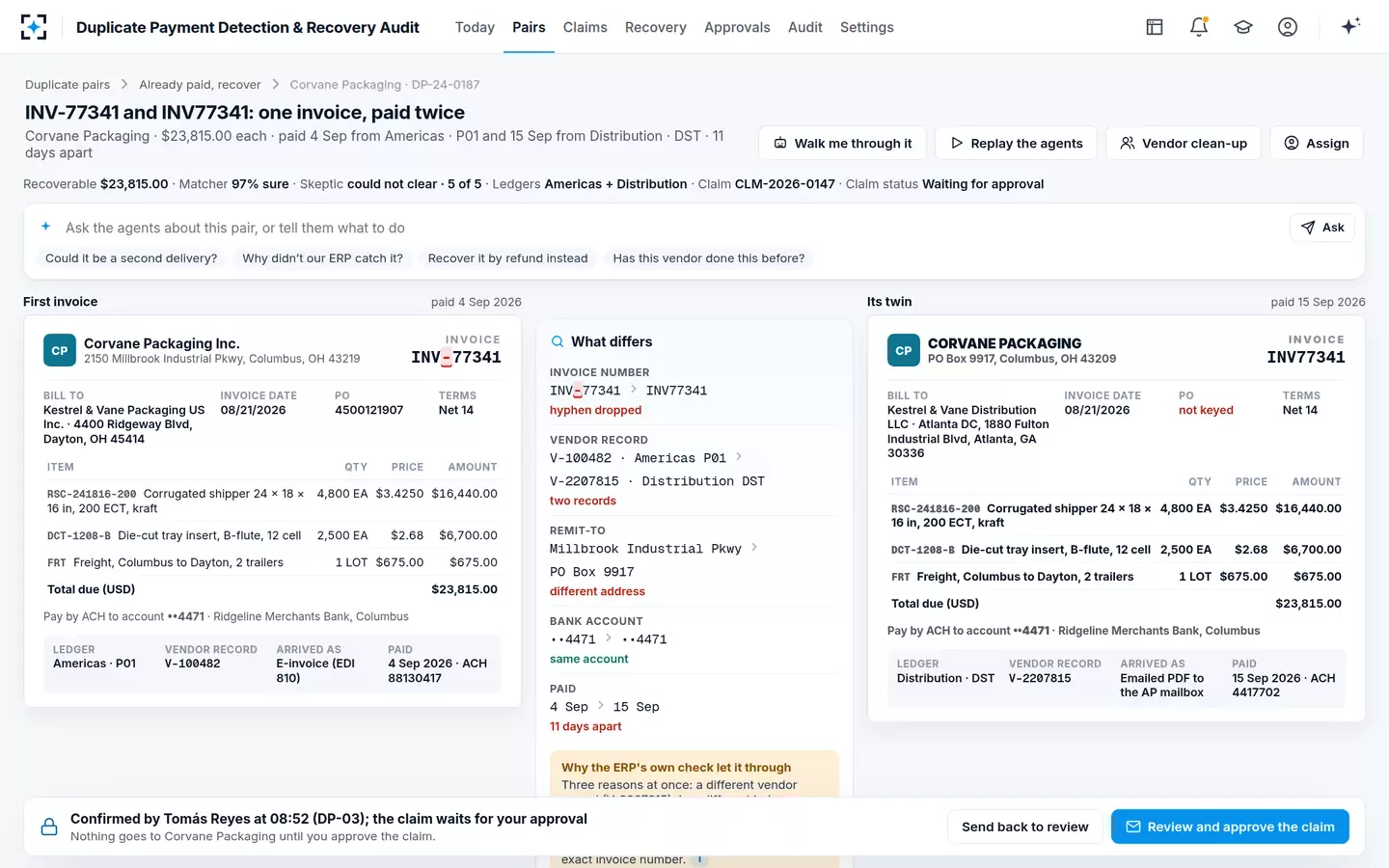
Task: Open the layout panel icon in the header
Action: (x=1155, y=27)
